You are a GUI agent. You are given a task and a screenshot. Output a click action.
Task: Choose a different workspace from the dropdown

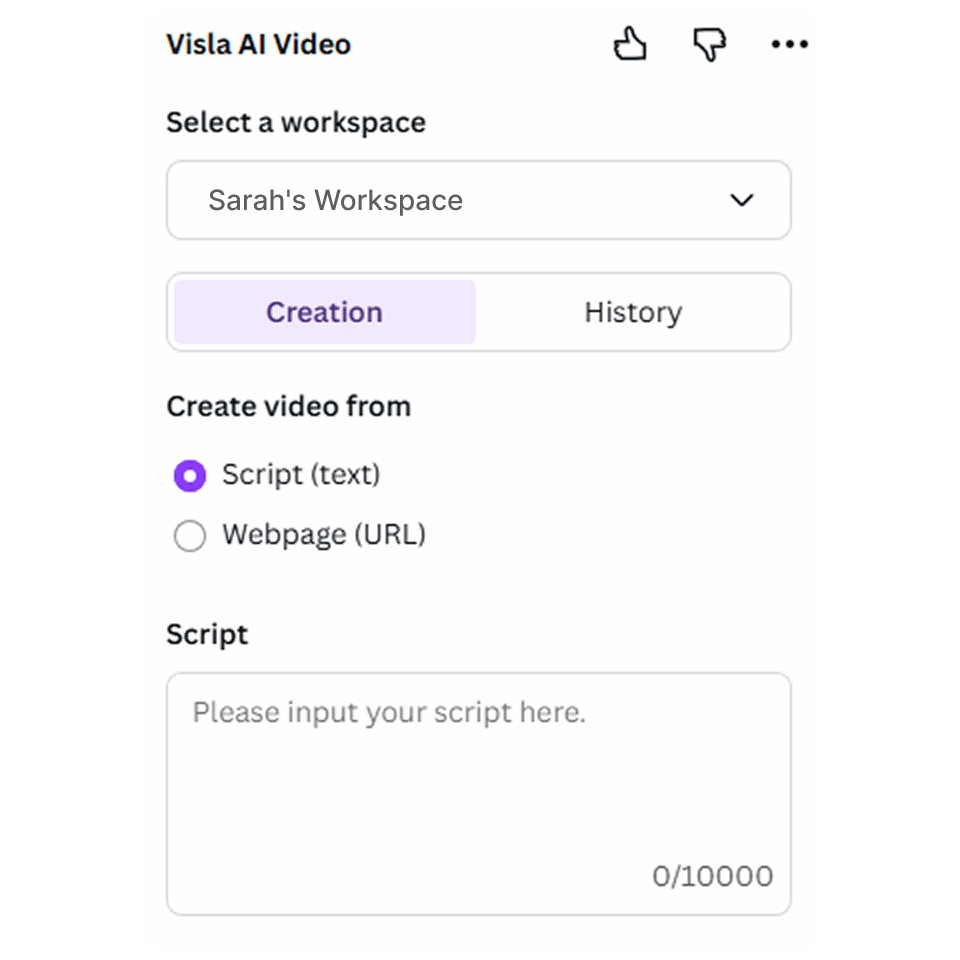tap(478, 200)
